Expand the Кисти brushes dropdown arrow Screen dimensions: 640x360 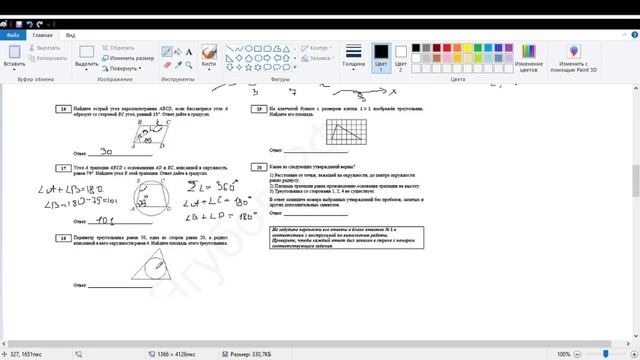209,70
